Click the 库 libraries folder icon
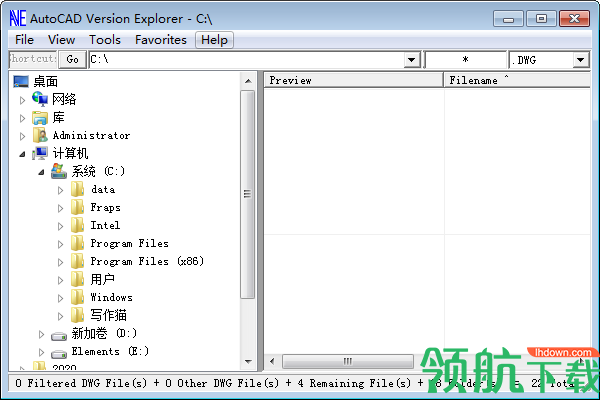 pos(40,118)
